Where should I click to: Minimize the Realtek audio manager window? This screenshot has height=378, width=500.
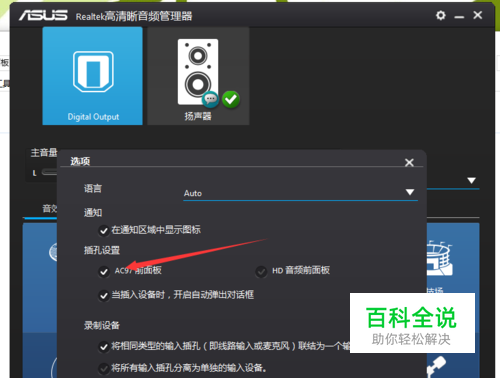pos(459,16)
